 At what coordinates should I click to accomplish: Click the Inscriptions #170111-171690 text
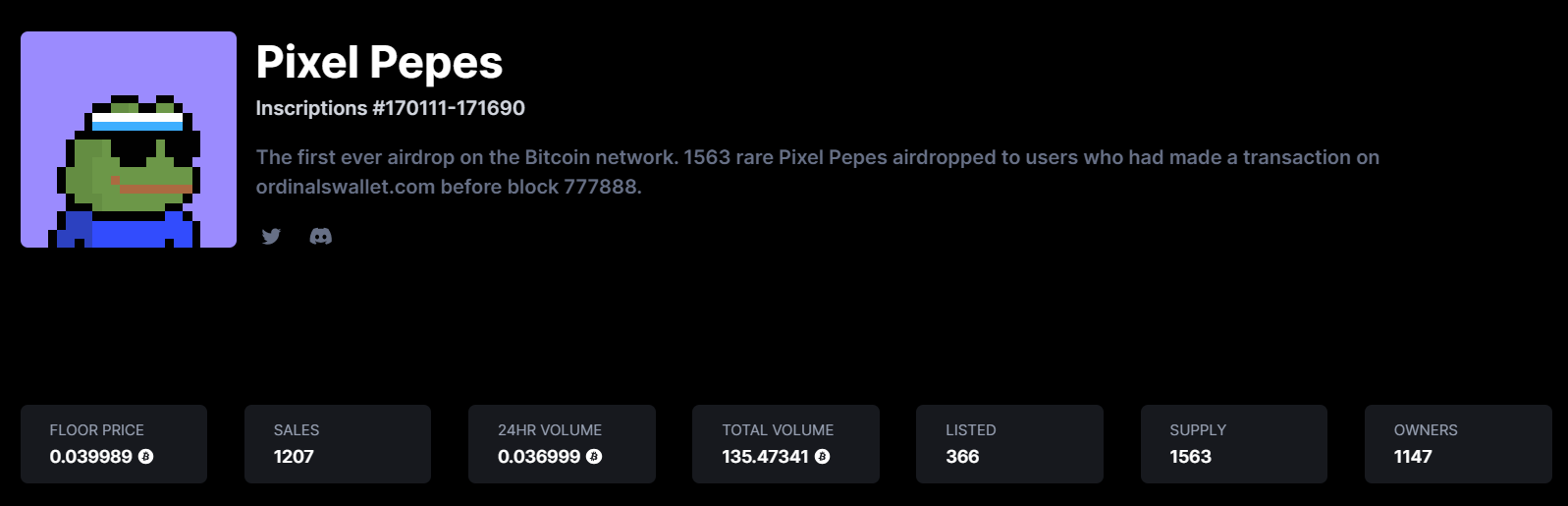pos(391,108)
